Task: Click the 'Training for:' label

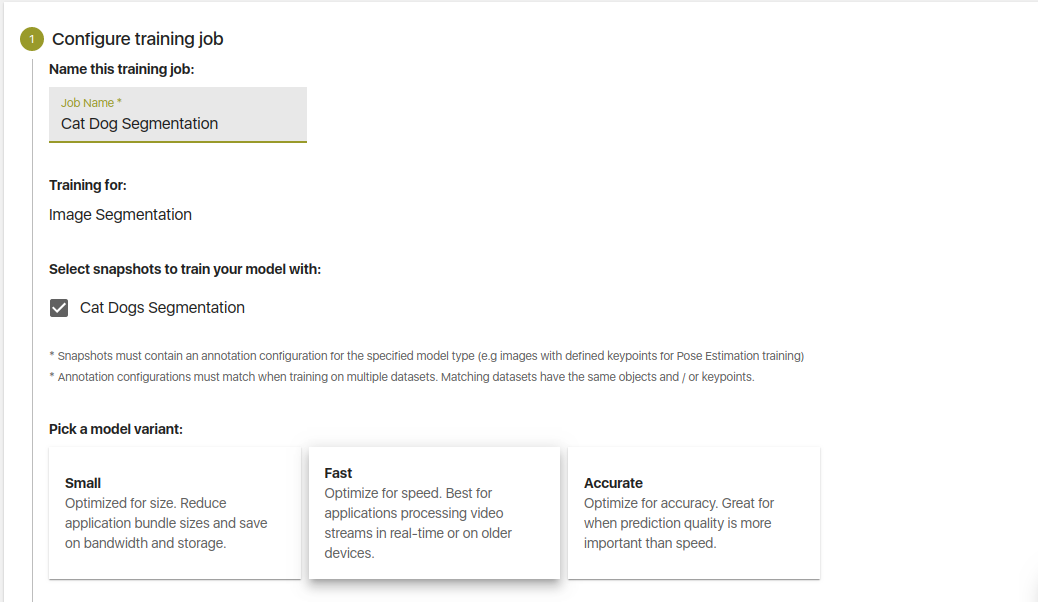Action: click(88, 185)
